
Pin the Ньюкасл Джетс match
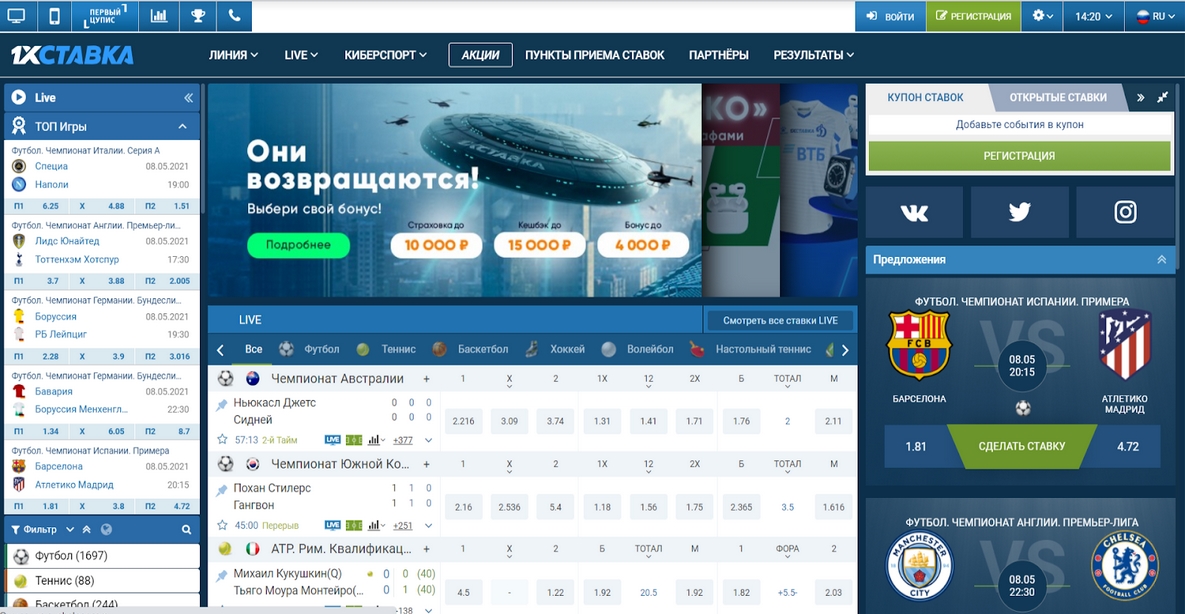(221, 405)
